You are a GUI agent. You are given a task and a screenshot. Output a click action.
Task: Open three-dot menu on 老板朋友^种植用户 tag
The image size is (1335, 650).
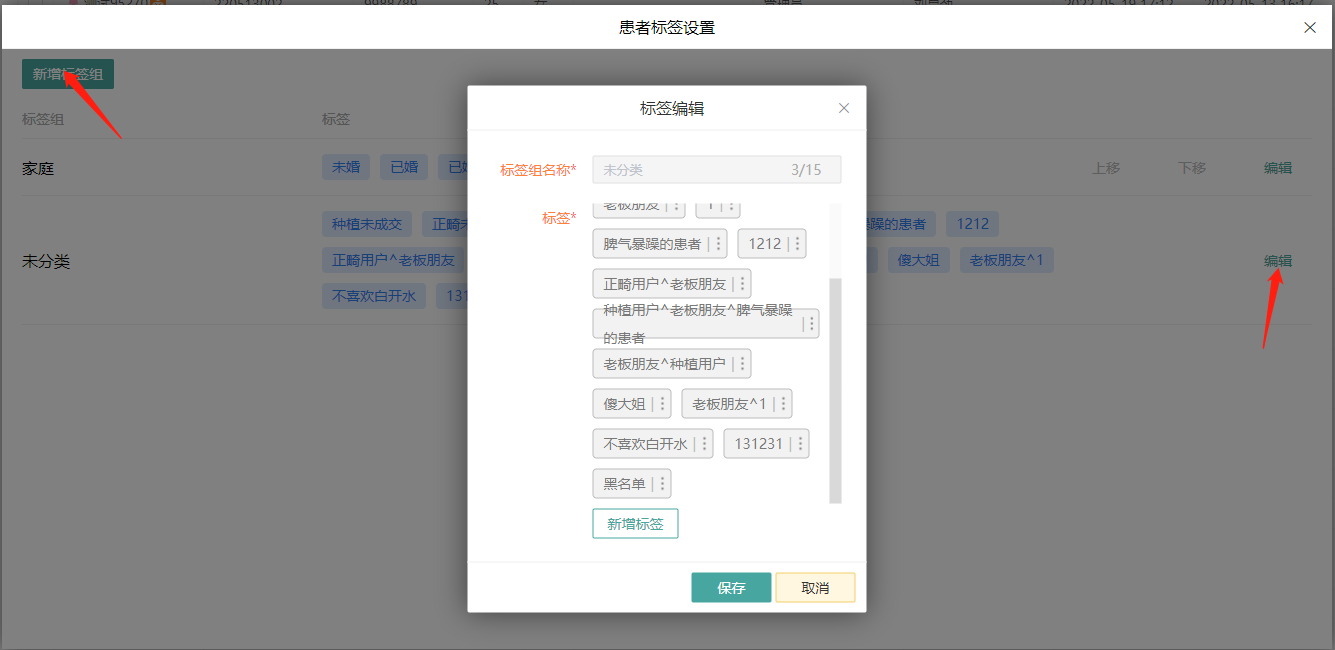click(x=742, y=364)
